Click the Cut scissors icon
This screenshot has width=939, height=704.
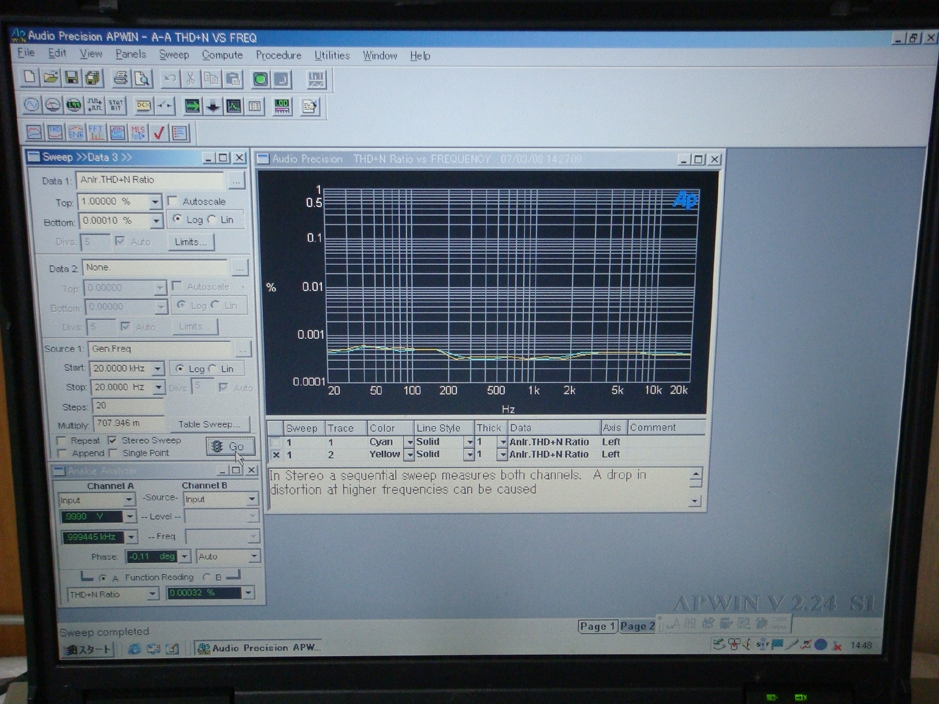pos(190,79)
